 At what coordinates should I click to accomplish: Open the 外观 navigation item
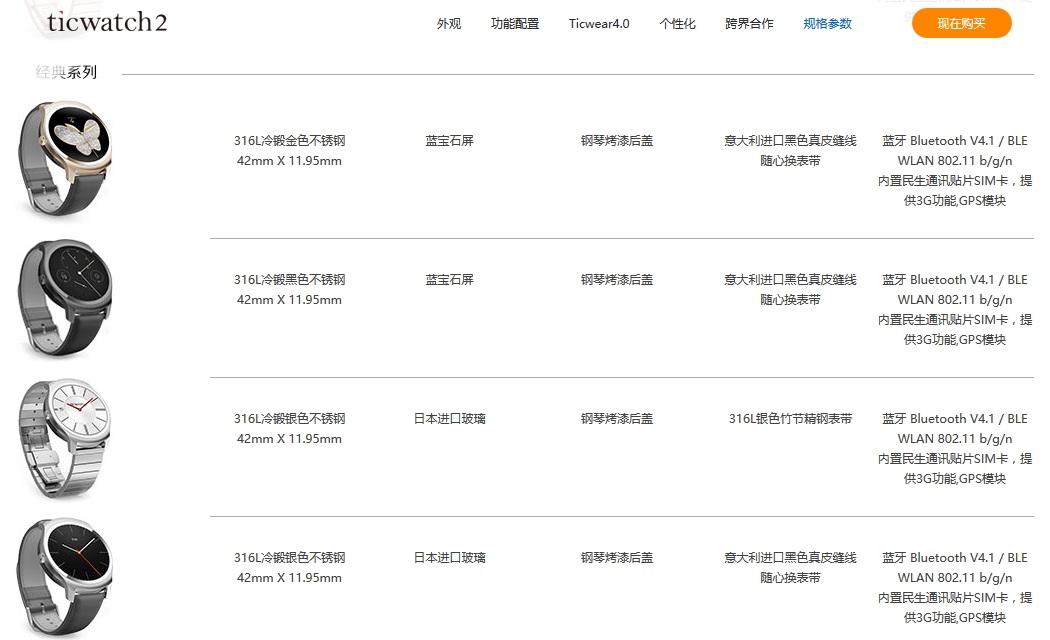[448, 24]
